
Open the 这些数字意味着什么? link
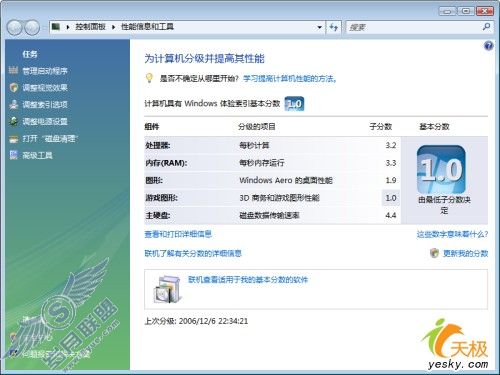[452, 234]
